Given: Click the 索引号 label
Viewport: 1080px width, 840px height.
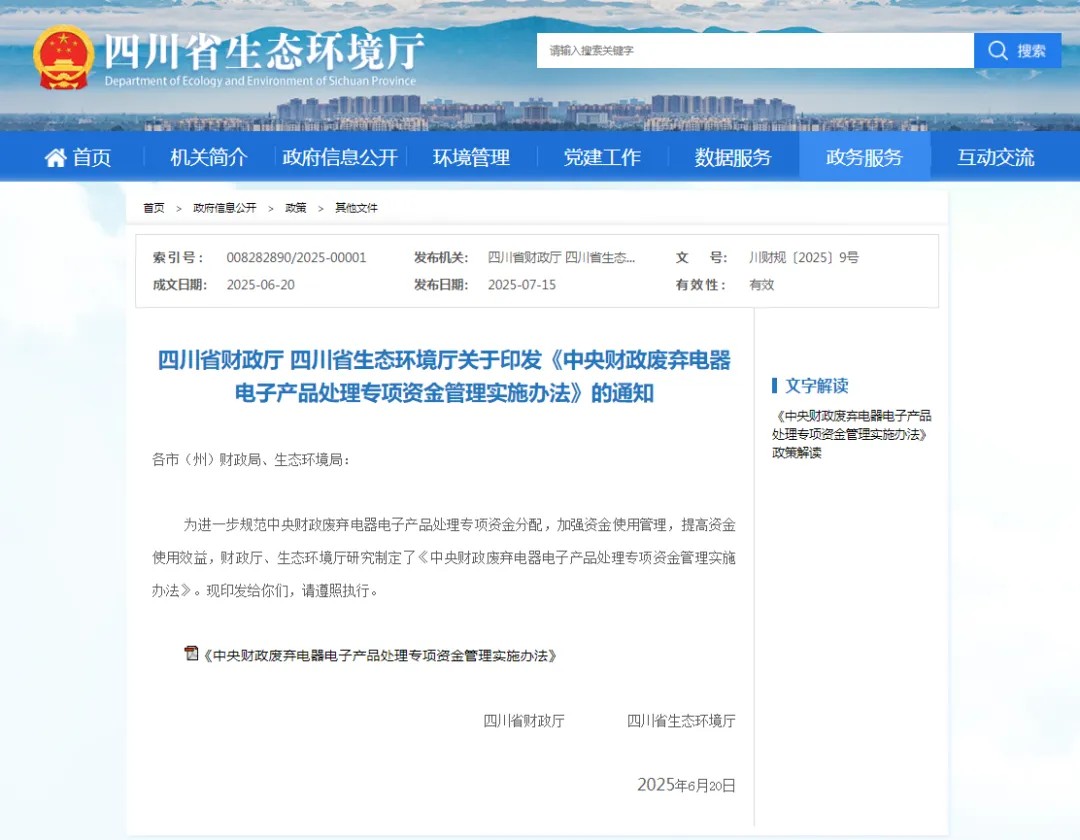Looking at the screenshot, I should tap(178, 258).
